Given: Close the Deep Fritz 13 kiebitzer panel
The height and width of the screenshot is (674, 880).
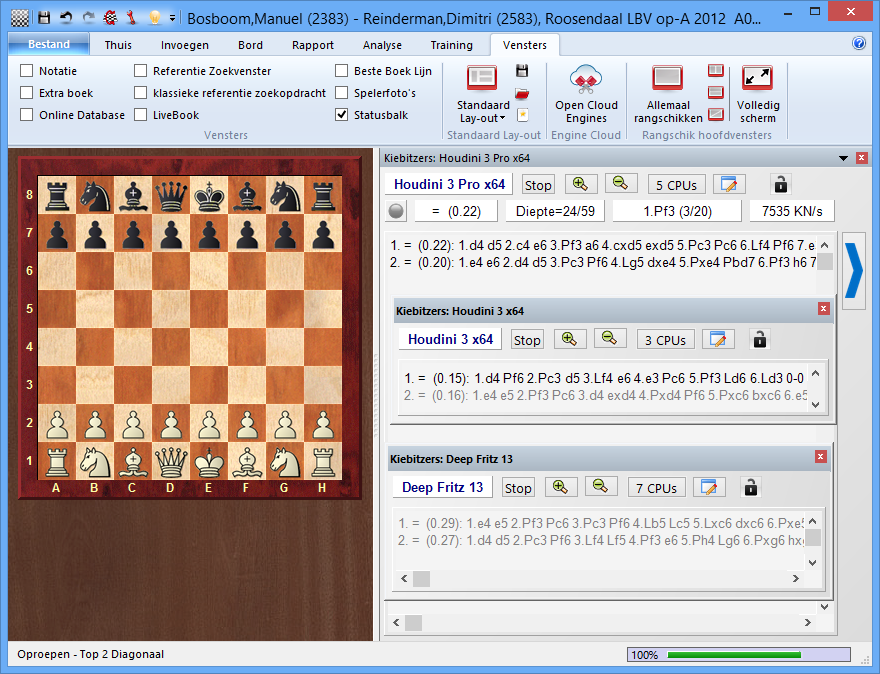Looking at the screenshot, I should [821, 457].
